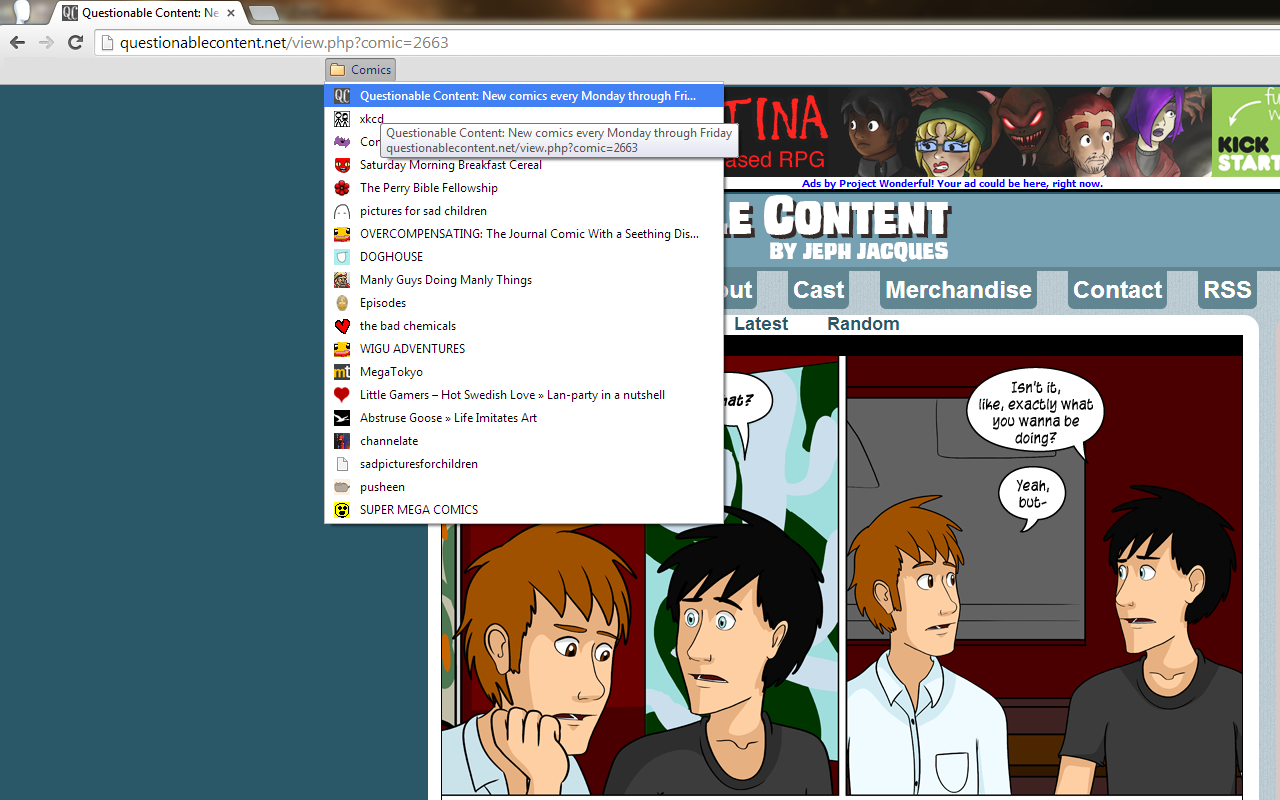Click the Random comic link
The width and height of the screenshot is (1280, 800).
click(863, 323)
